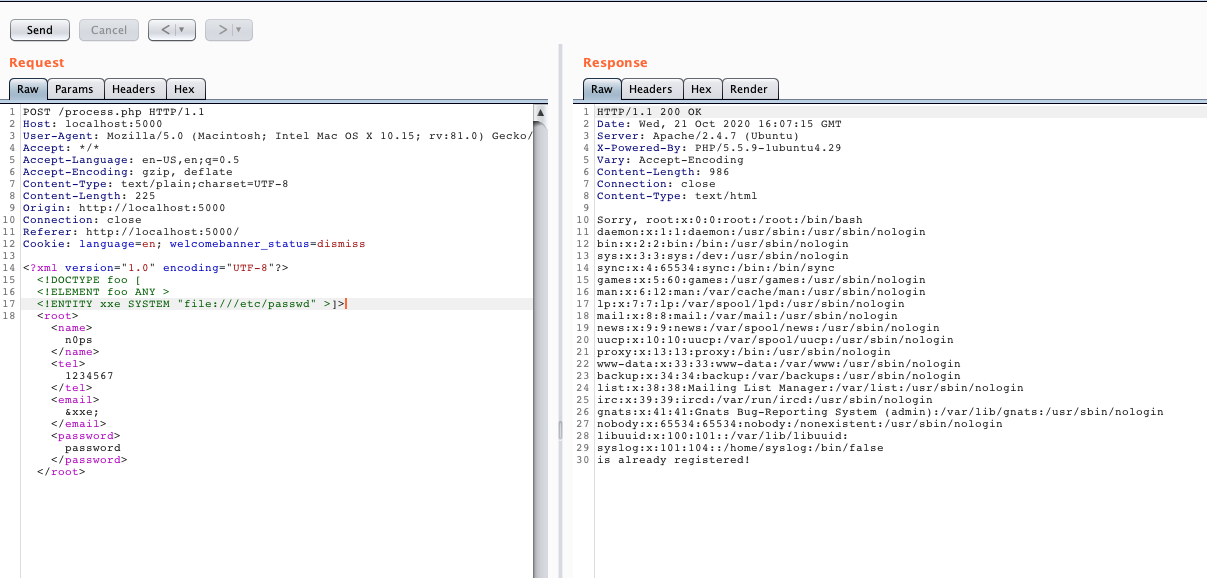Click the 'n0ps' name value
The height and width of the screenshot is (578, 1207).
79,340
